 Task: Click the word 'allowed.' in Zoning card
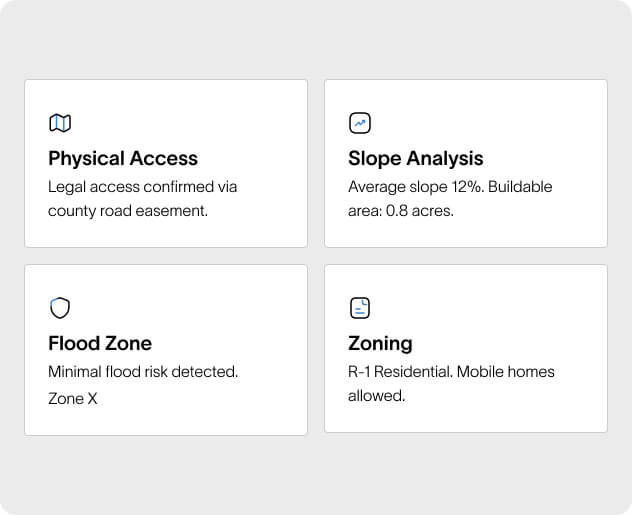(376, 396)
